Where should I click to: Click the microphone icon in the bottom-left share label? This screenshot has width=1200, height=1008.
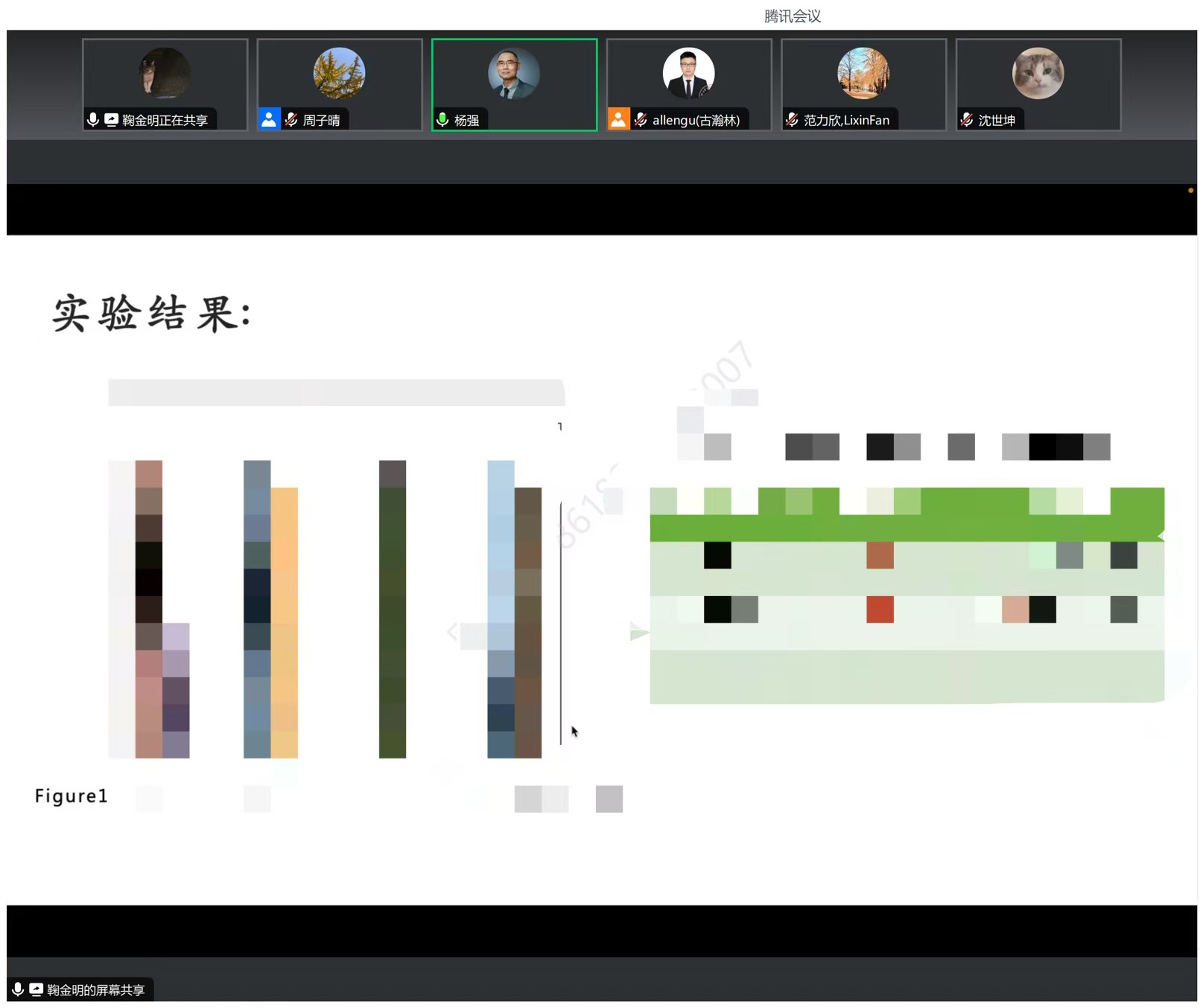click(18, 989)
